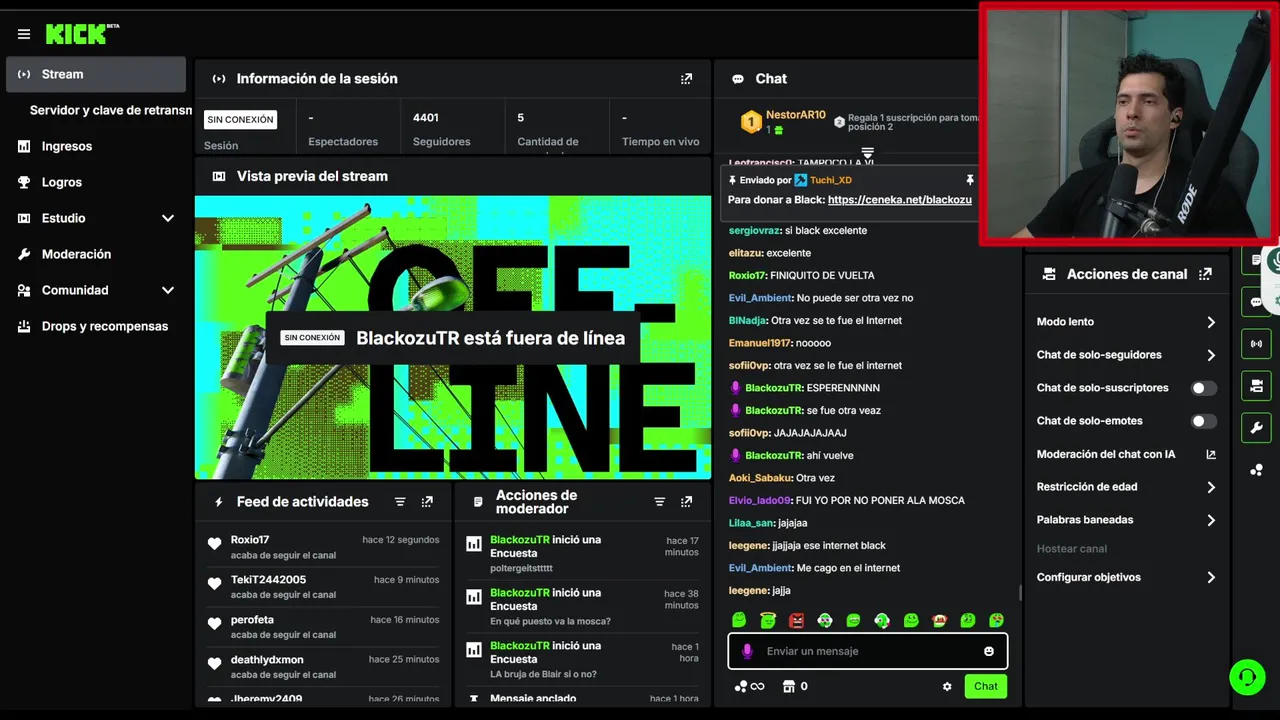This screenshot has height=720, width=1280.
Task: Pop out the Acciones de canal panel
Action: [x=1205, y=274]
